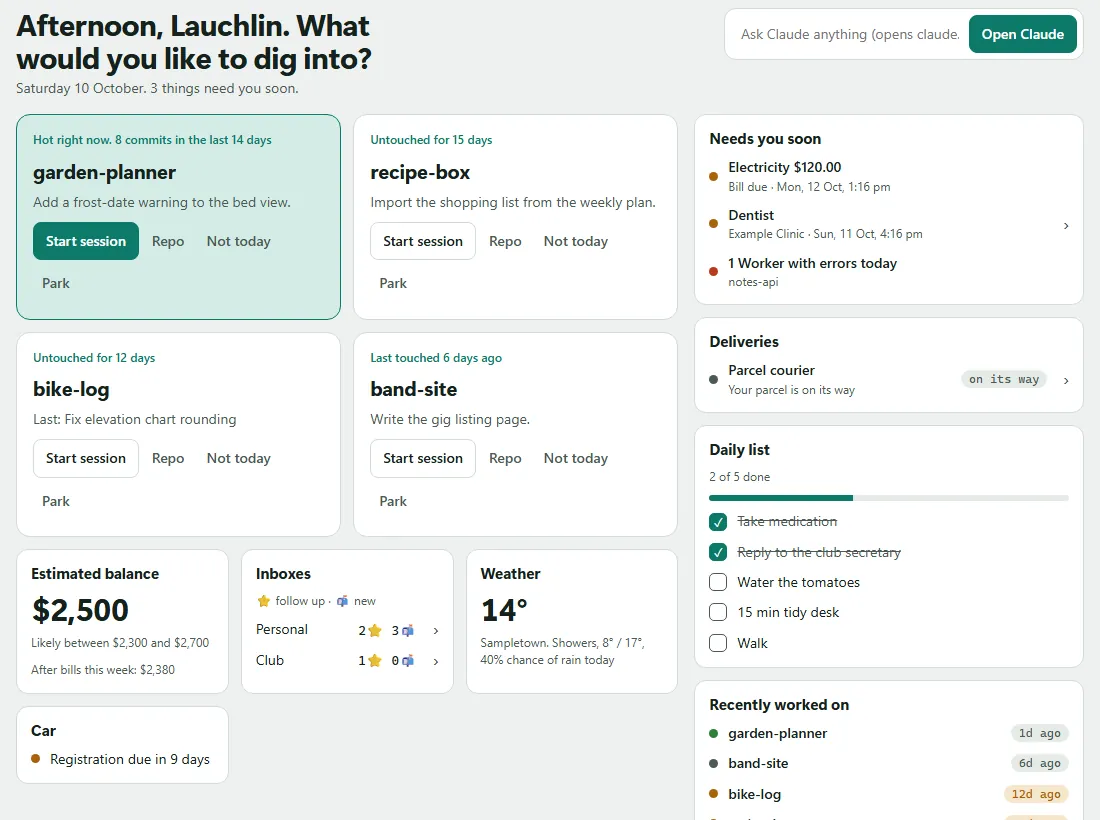The width and height of the screenshot is (1100, 820).
Task: Click the mailbox icon in Personal inbox row
Action: [408, 631]
